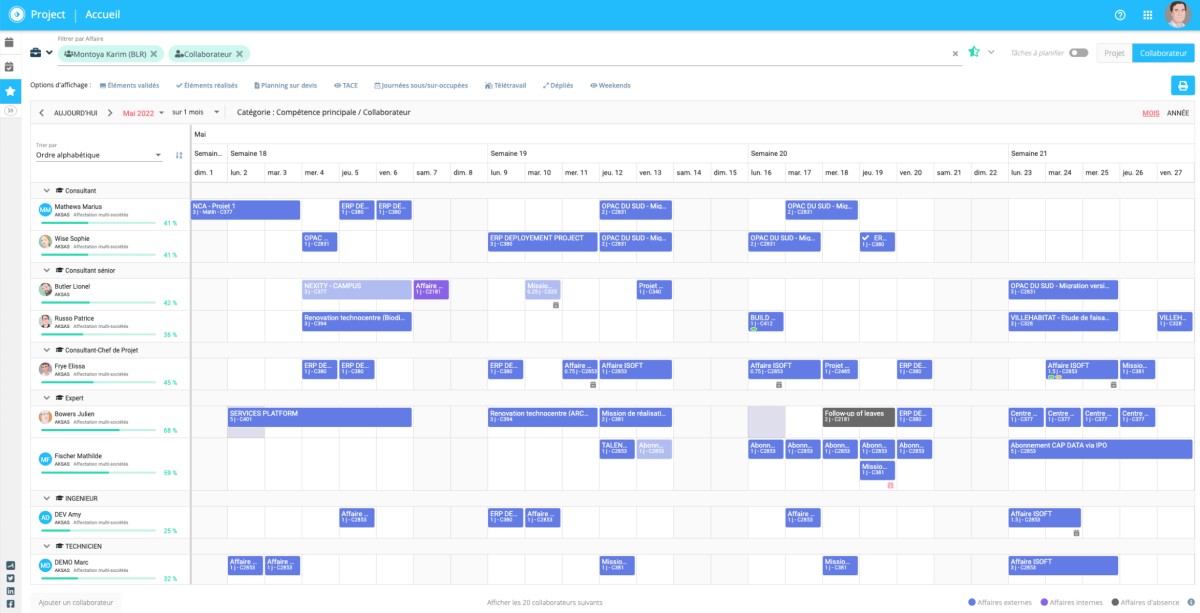
Task: Open the Ordre alphabétique sort dropdown
Action: [99, 155]
